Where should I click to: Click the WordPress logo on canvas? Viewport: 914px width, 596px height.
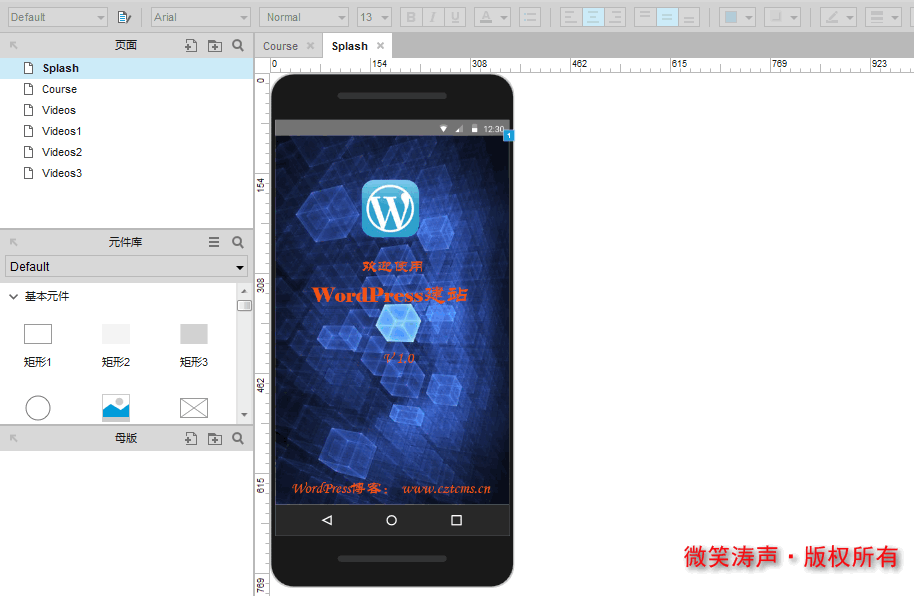[x=390, y=209]
